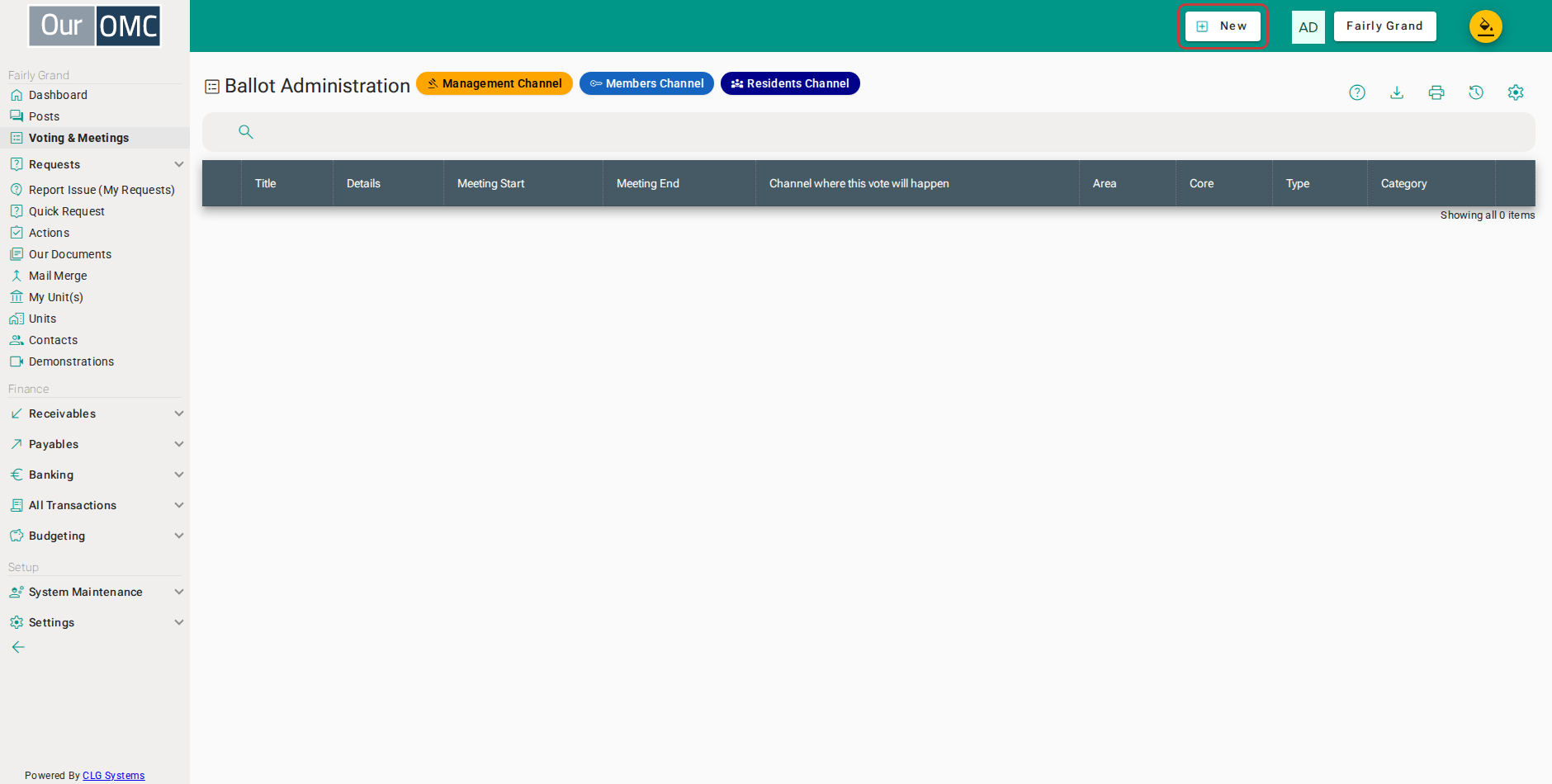Expand the Budgeting chevron
The height and width of the screenshot is (784, 1552).
(x=179, y=536)
